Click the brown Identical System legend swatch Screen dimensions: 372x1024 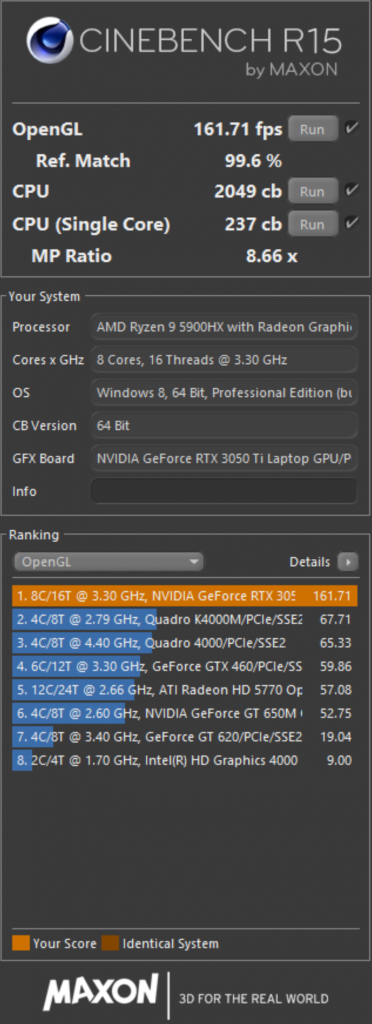tap(110, 943)
